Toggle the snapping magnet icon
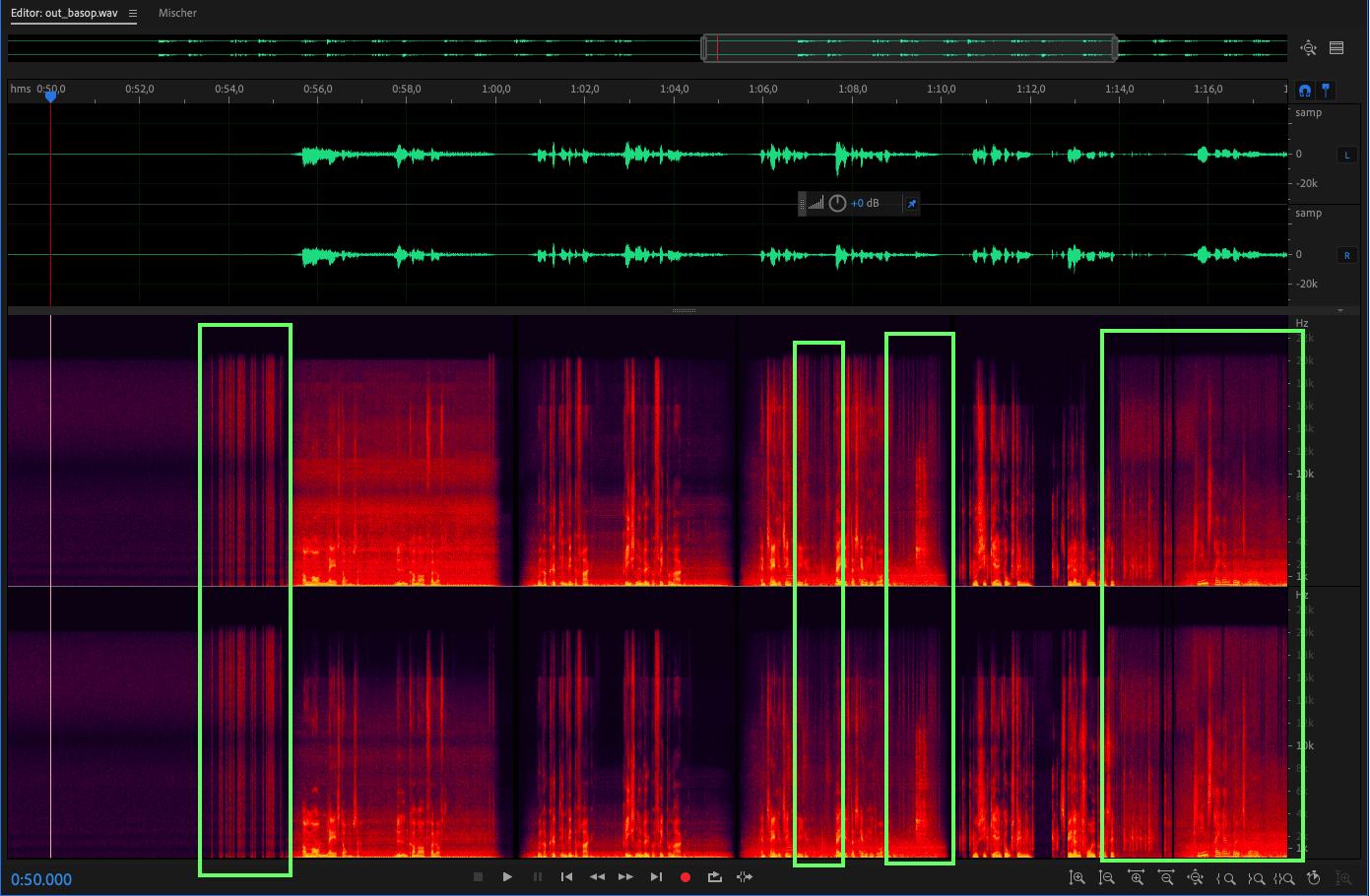1370x896 pixels. (1305, 91)
